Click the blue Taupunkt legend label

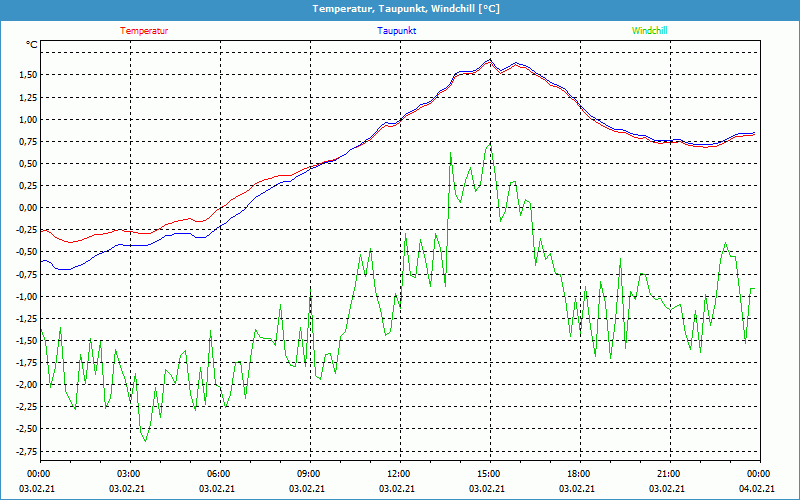click(397, 31)
